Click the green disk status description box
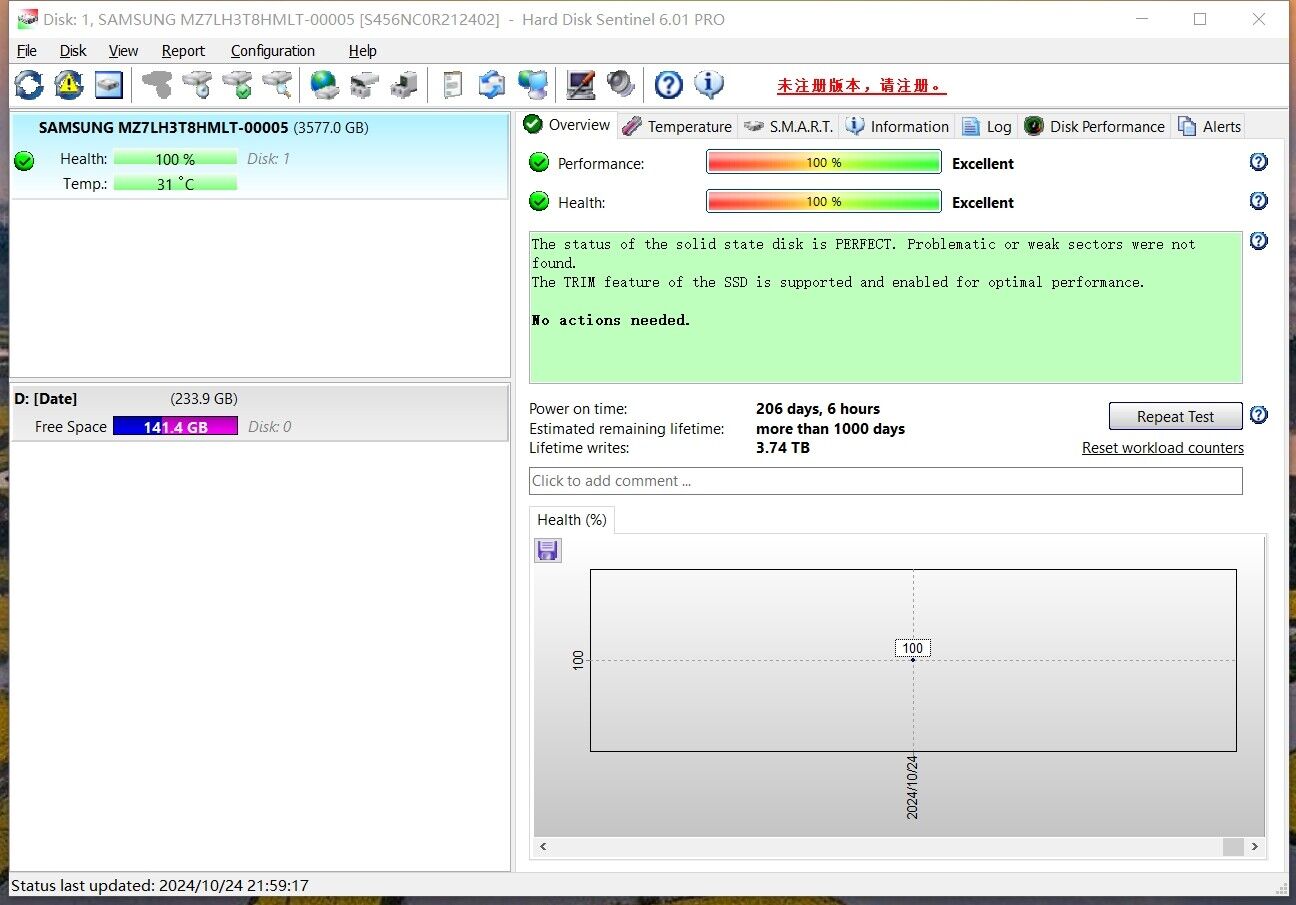Screen dimensions: 1296x905 click(885, 307)
